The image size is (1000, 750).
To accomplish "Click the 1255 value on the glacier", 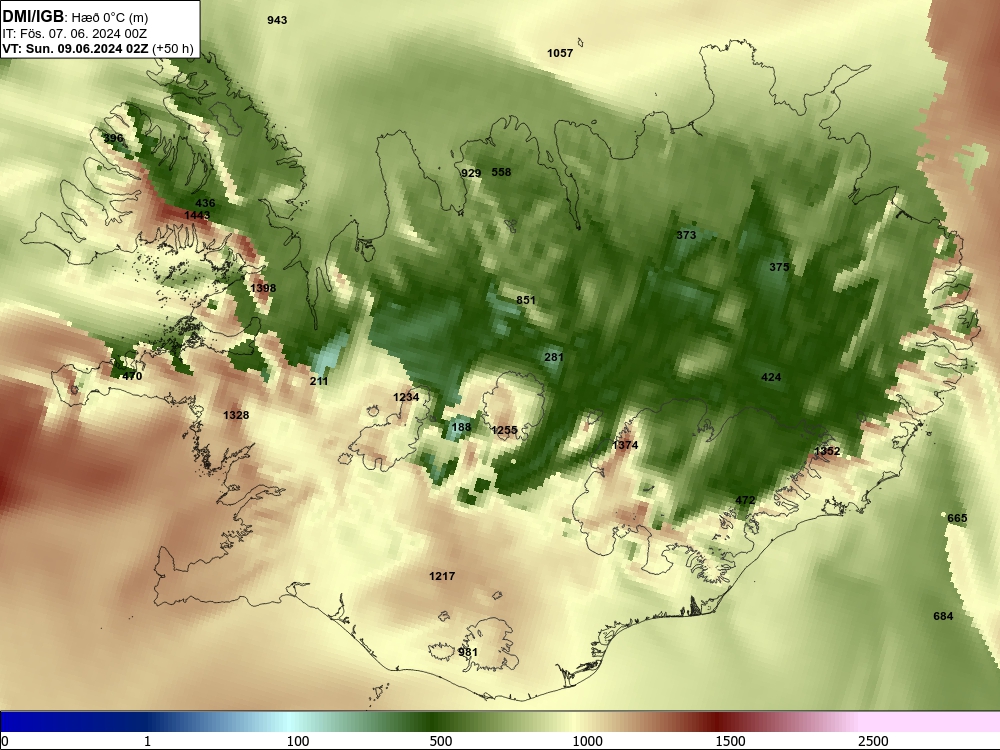I will point(504,430).
